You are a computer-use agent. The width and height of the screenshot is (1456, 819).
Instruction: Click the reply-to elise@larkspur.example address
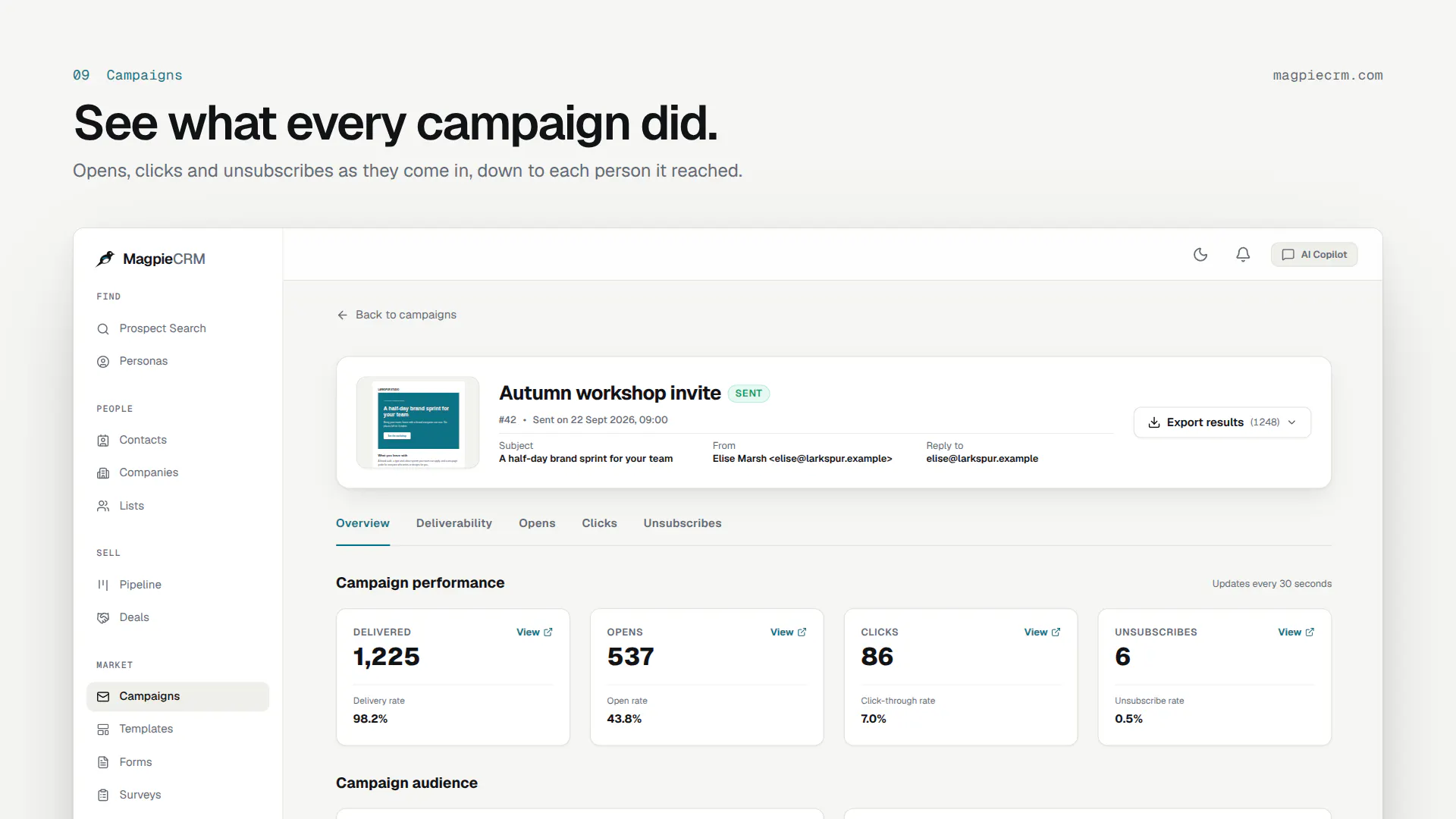pos(982,459)
